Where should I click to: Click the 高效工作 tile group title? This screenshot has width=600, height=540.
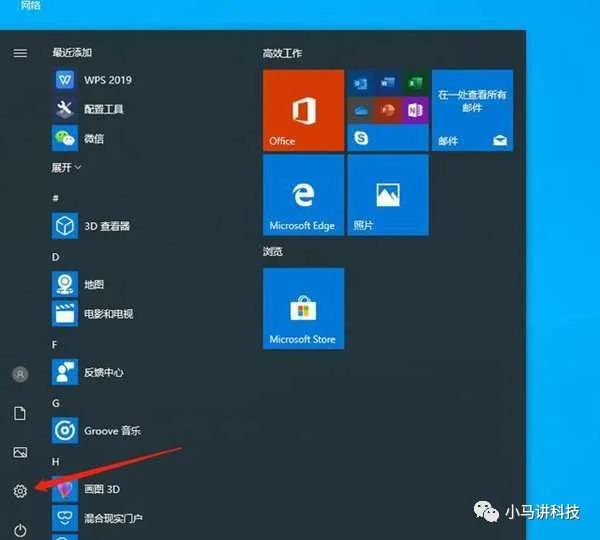click(x=282, y=53)
